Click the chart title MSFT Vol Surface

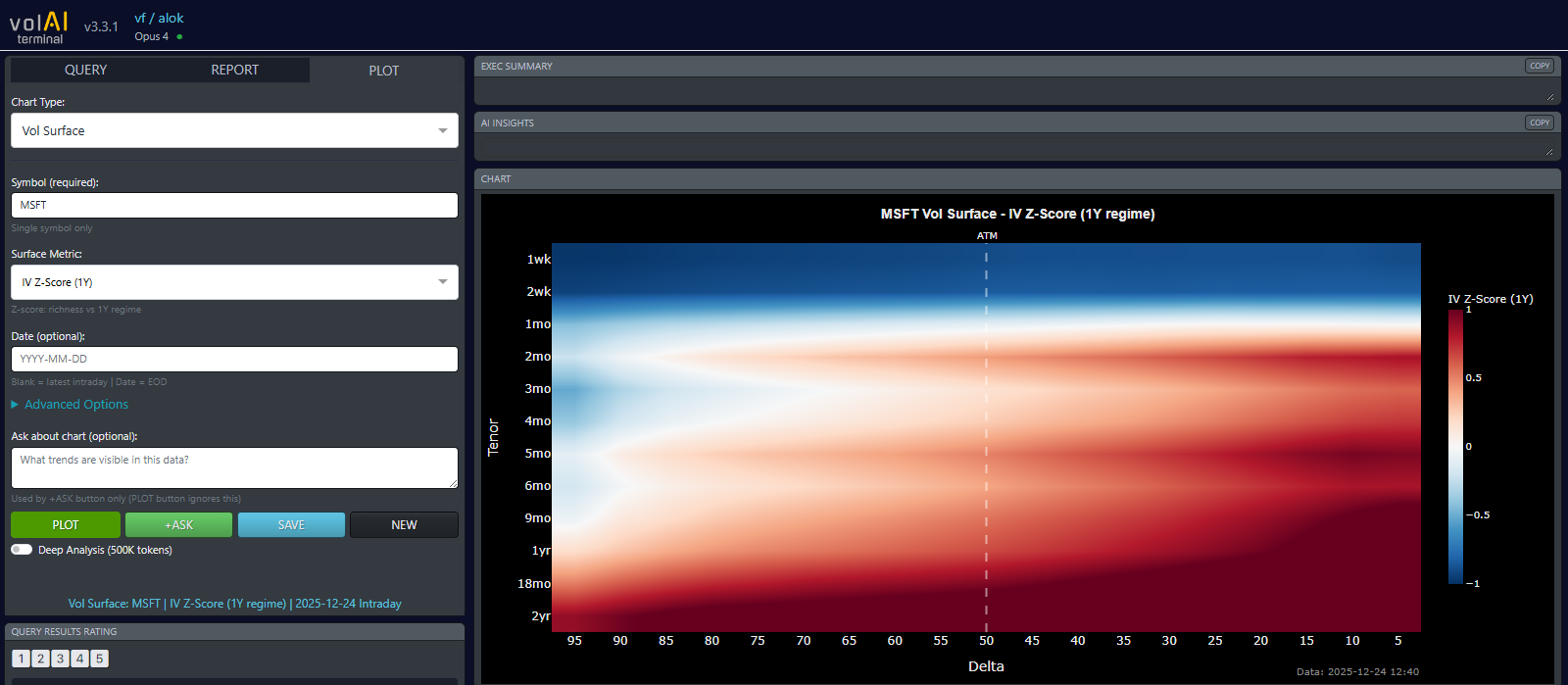pos(1017,214)
